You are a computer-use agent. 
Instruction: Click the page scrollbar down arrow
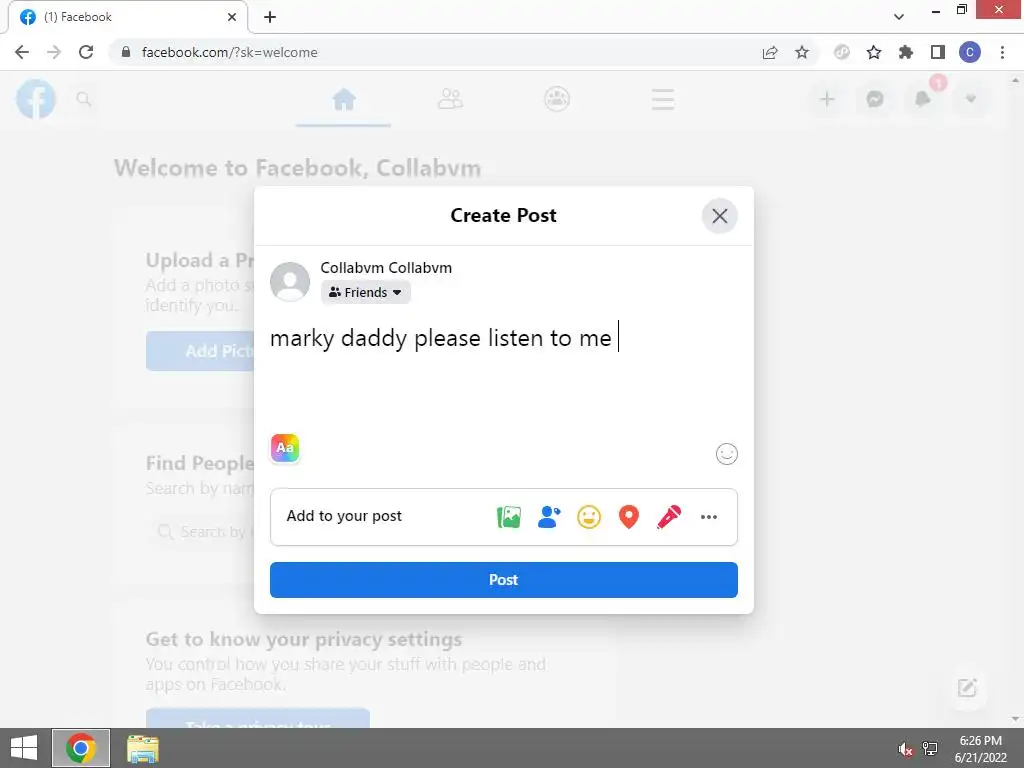click(x=1016, y=719)
